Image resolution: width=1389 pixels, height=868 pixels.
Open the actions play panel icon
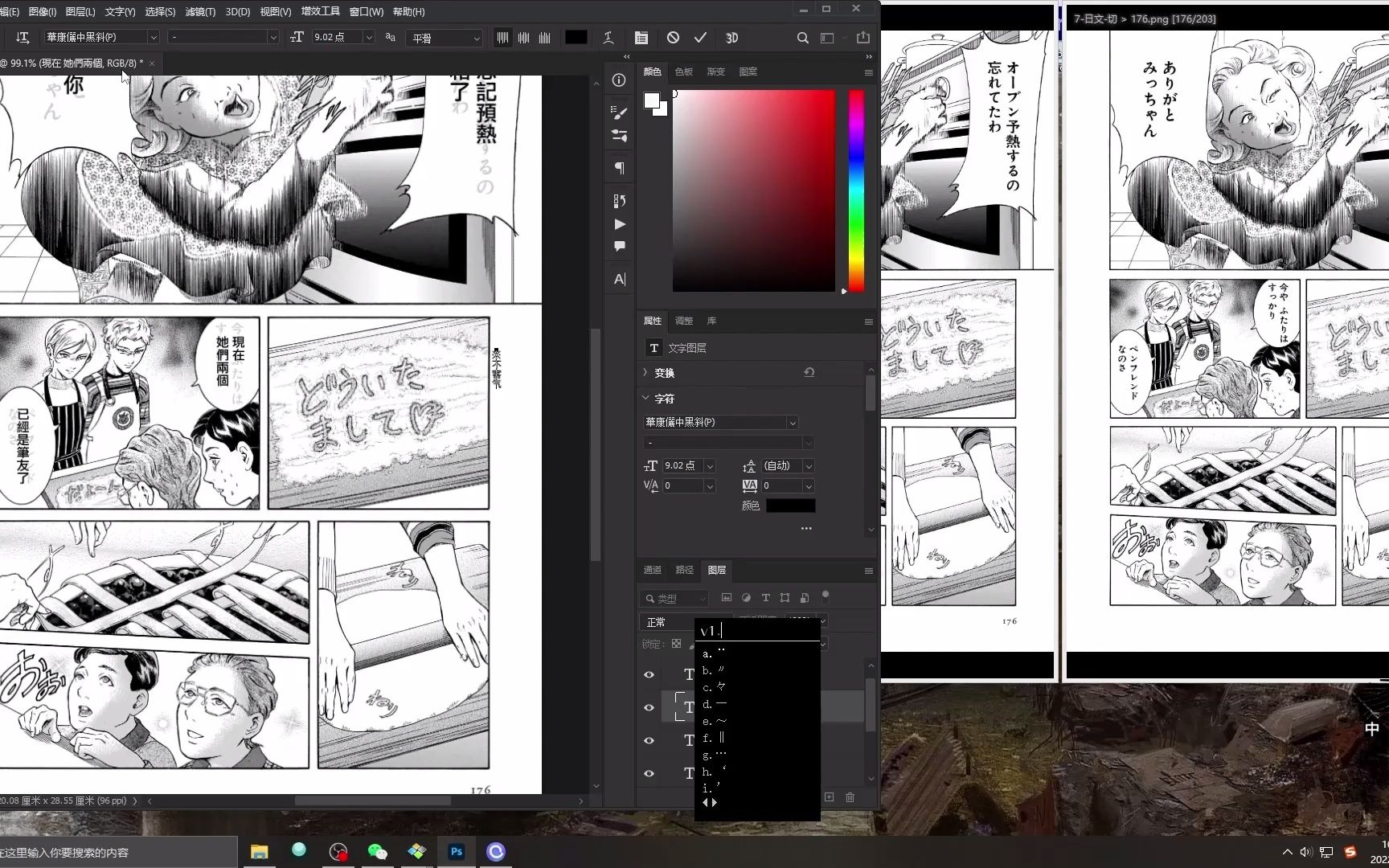pyautogui.click(x=619, y=224)
